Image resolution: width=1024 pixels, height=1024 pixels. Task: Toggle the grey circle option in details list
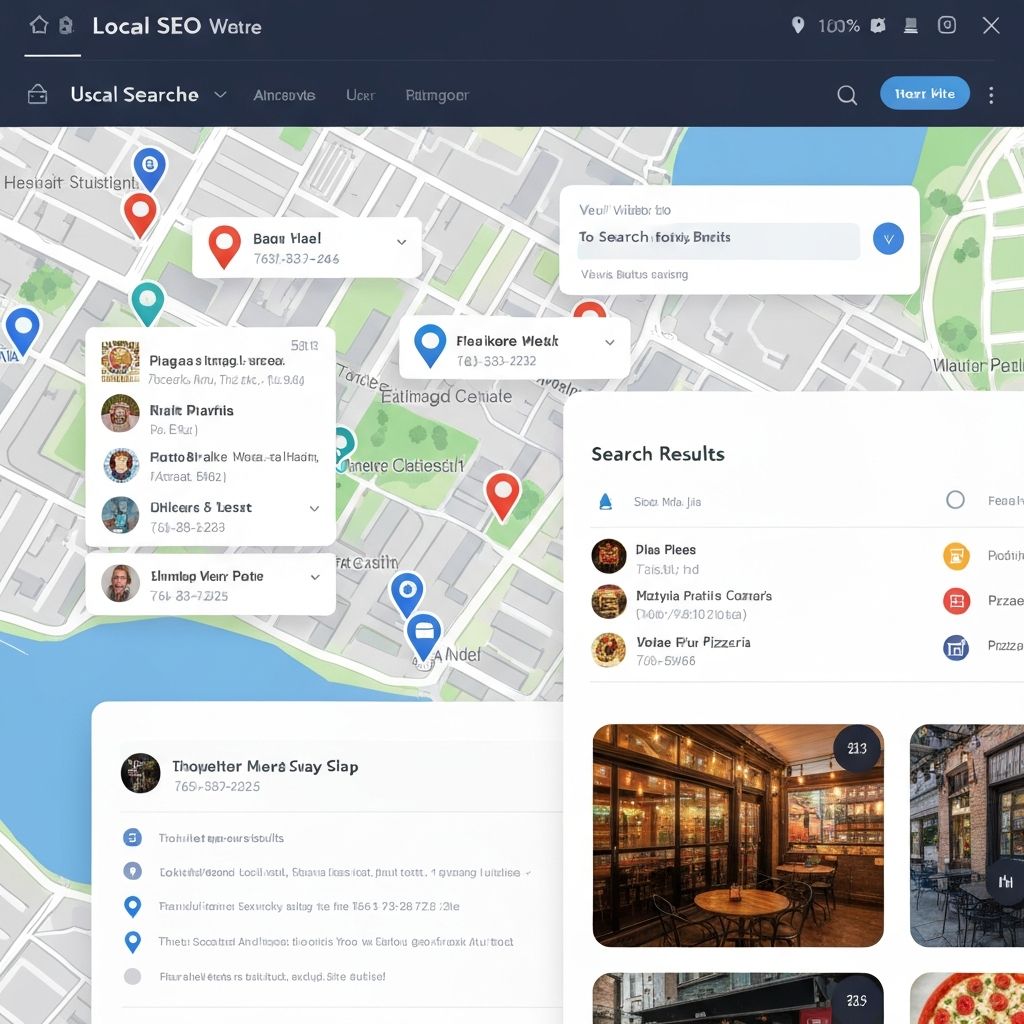pos(132,976)
